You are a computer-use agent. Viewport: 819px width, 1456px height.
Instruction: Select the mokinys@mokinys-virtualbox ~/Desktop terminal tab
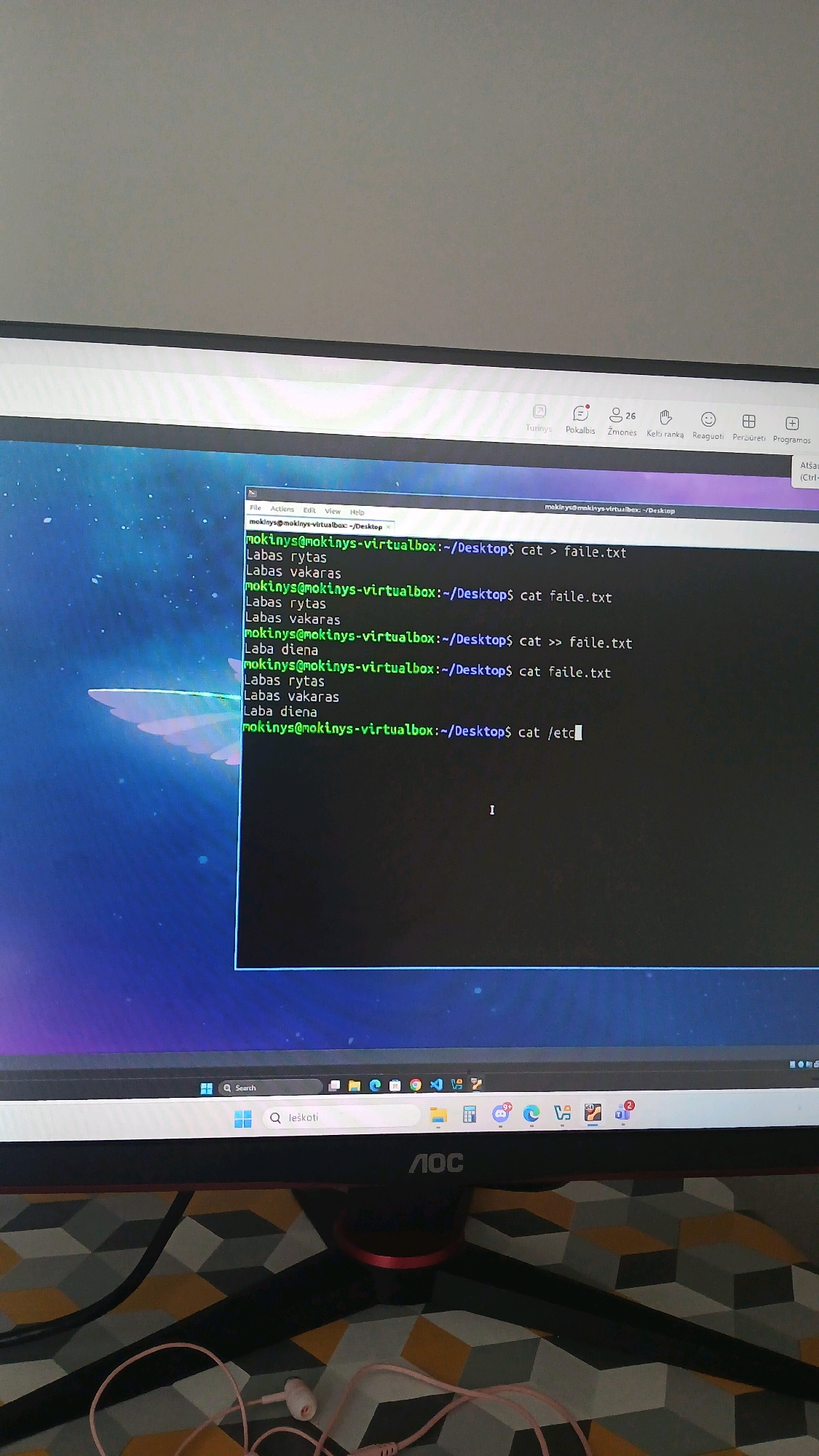click(315, 524)
